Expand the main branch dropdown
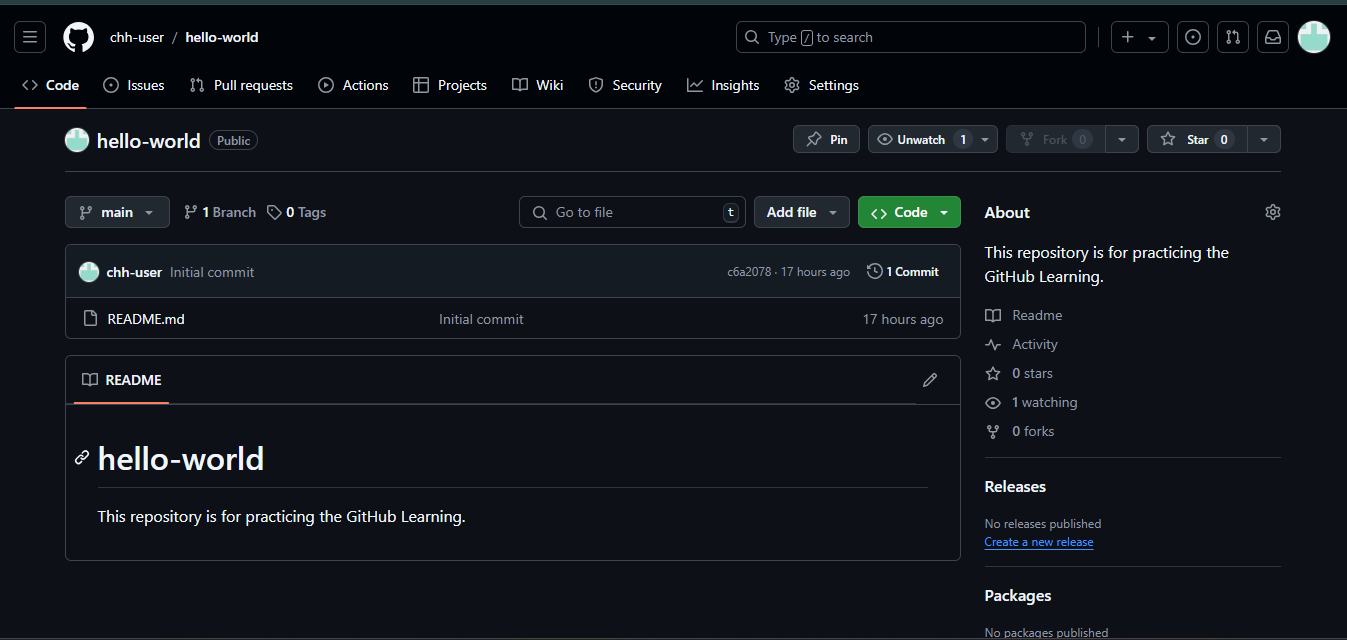 pos(117,212)
